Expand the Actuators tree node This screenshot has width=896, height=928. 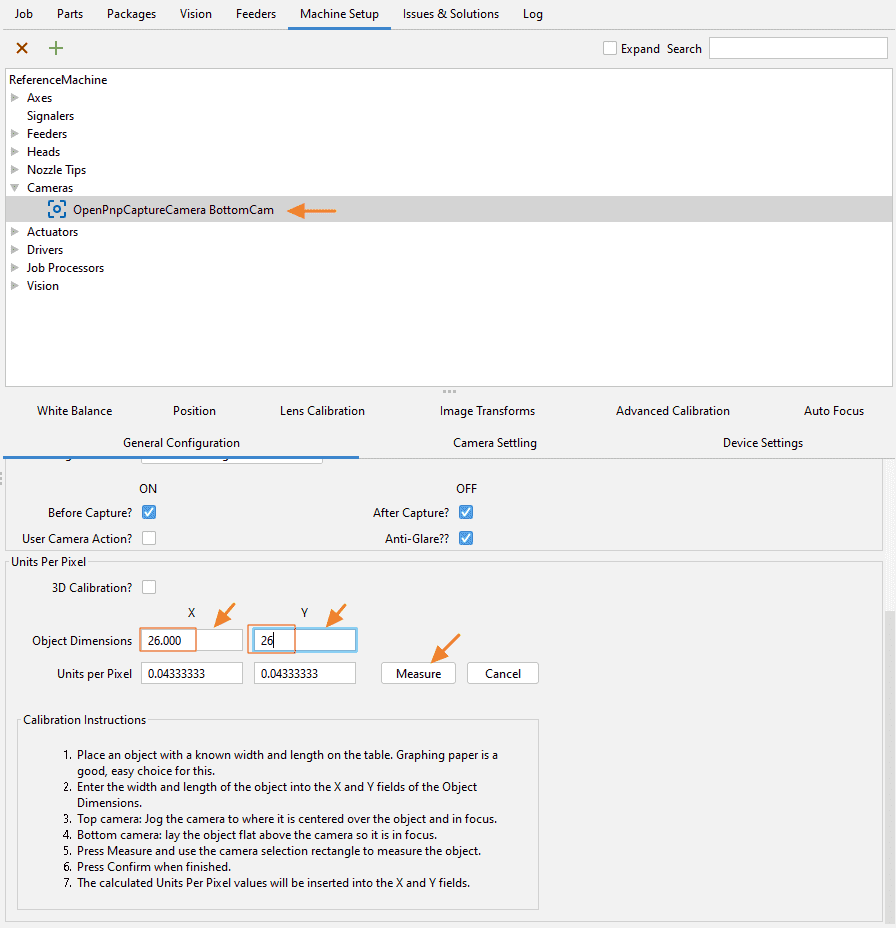(15, 232)
